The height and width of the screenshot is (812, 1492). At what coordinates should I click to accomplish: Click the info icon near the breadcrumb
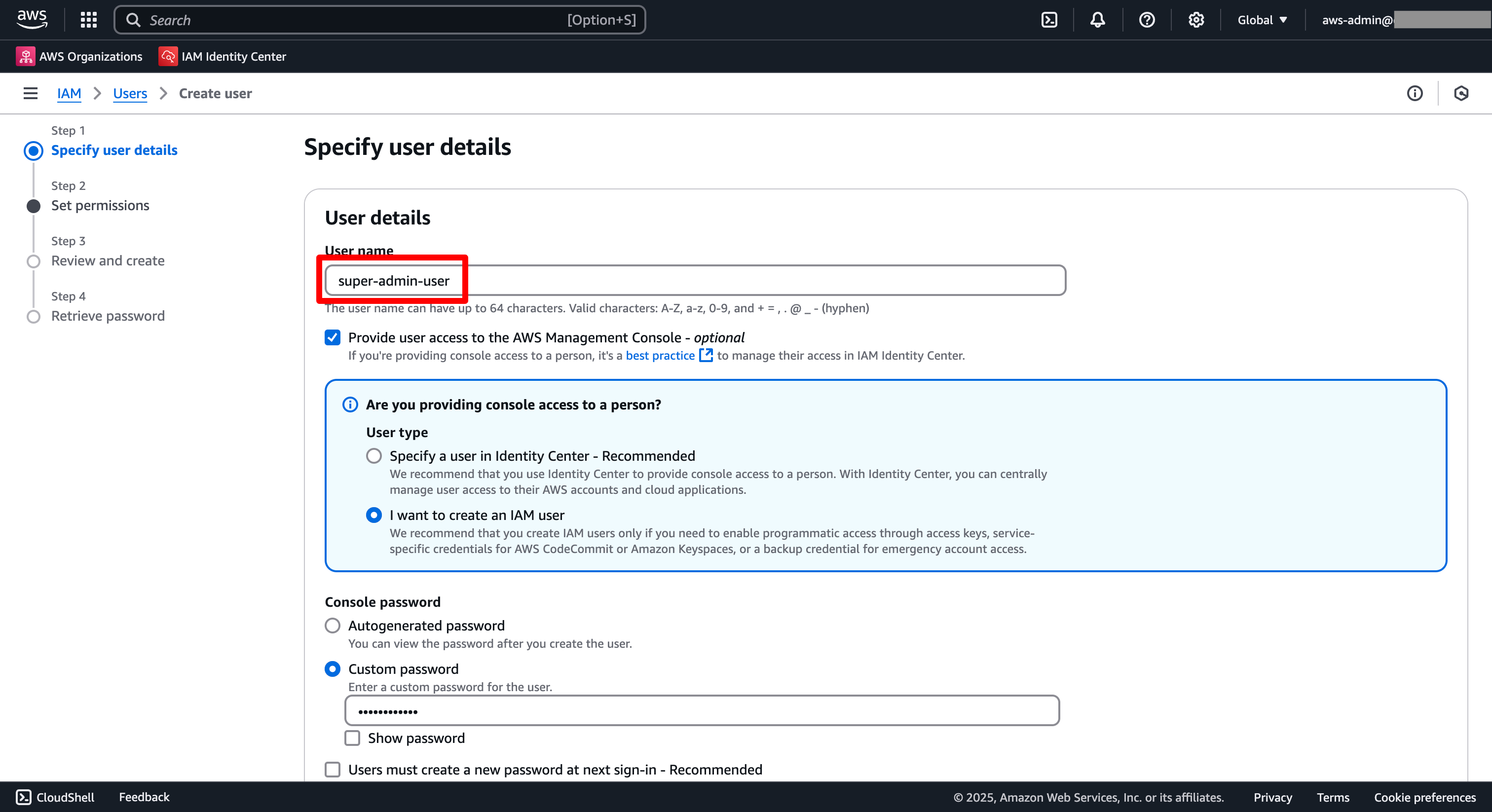(1415, 93)
